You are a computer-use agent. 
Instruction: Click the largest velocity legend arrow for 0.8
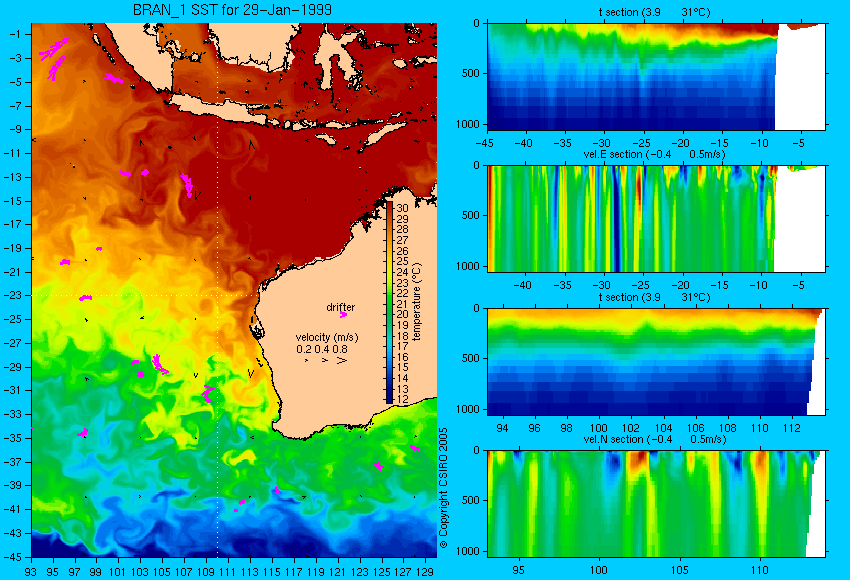(x=342, y=360)
